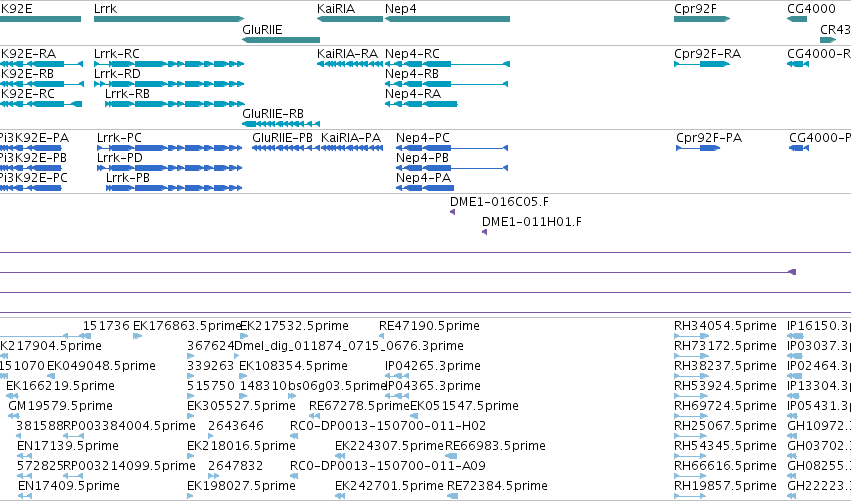Select the Lrrk-RC transcript glyph
The width and height of the screenshot is (851, 501).
pos(169,64)
